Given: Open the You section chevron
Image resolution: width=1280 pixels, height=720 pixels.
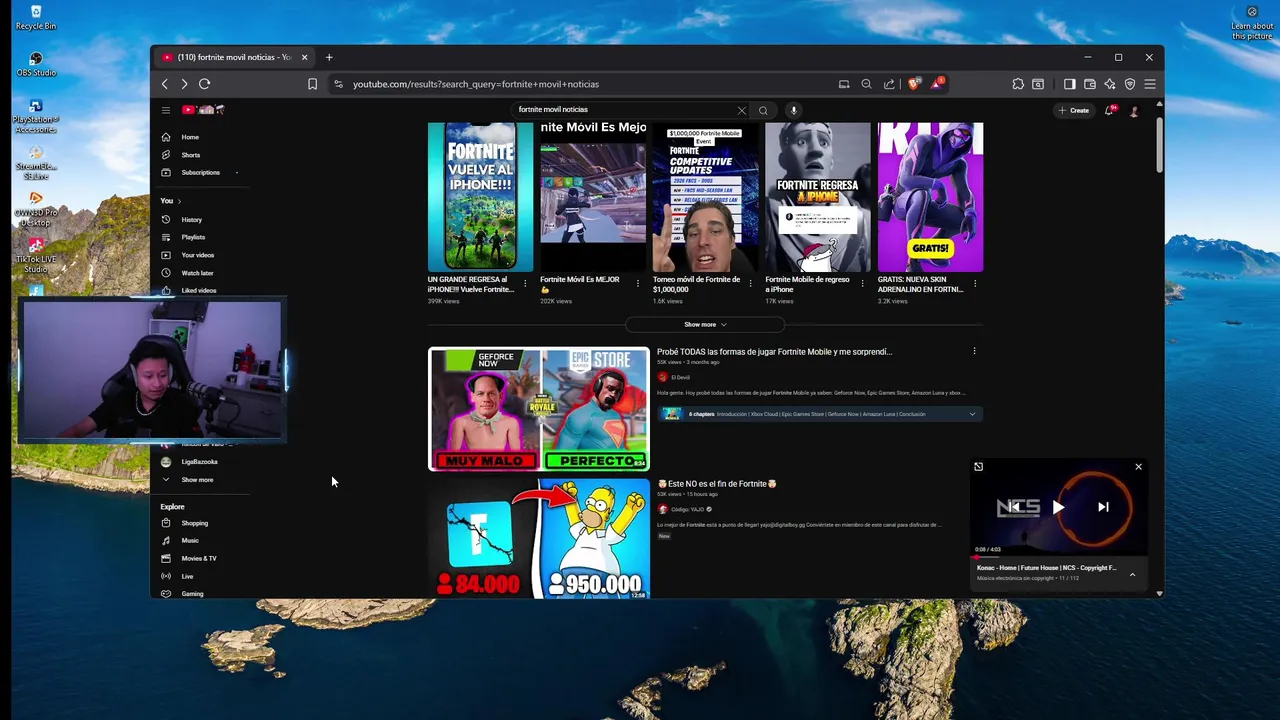Looking at the screenshot, I should 179,201.
